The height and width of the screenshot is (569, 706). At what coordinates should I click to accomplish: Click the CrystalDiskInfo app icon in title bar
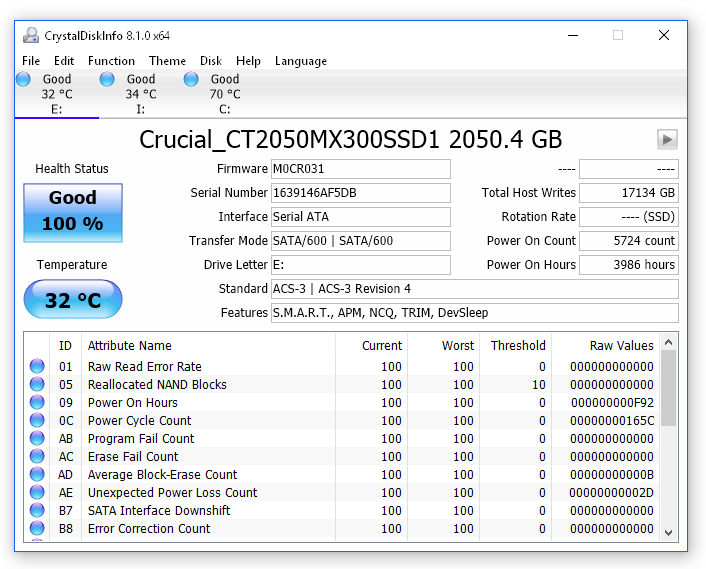pos(31,35)
